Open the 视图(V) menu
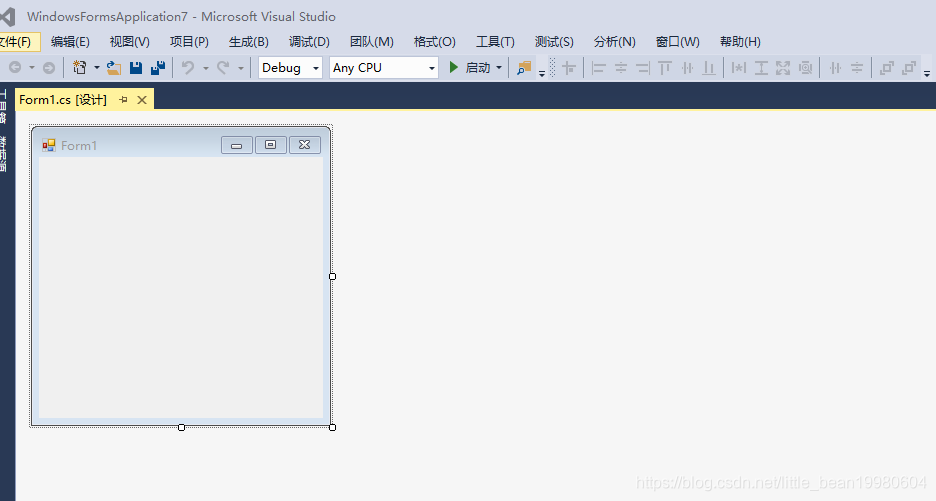The image size is (936, 501). click(130, 42)
